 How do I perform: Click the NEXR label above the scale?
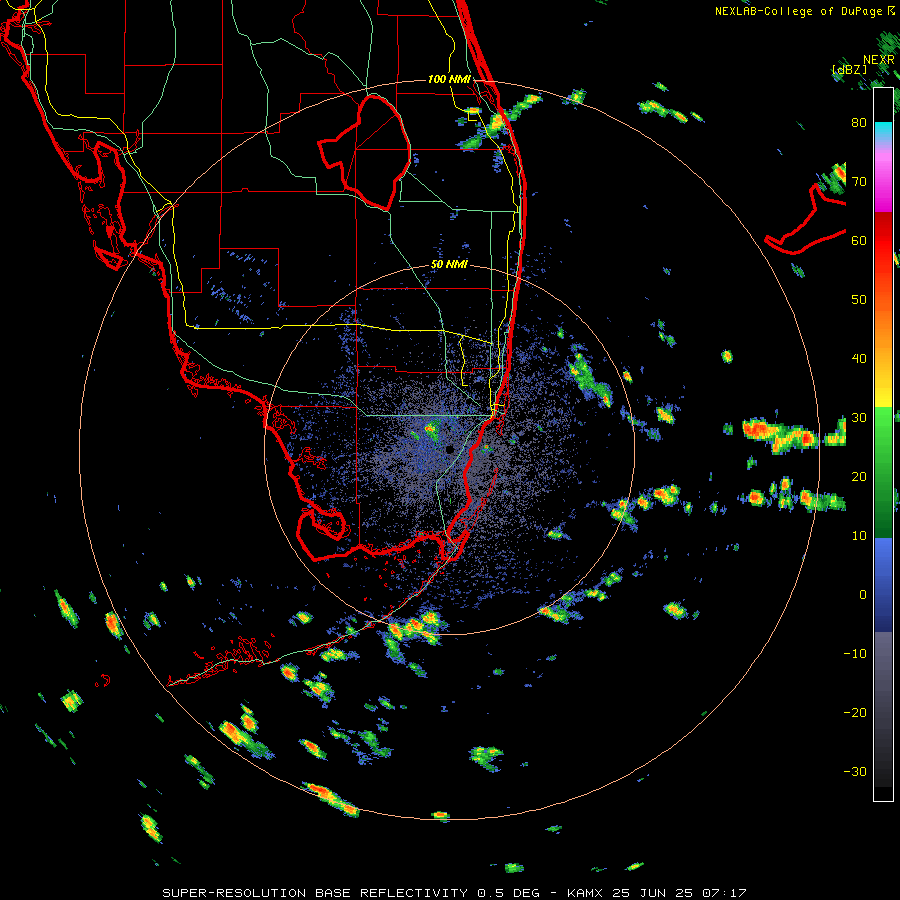coord(879,60)
